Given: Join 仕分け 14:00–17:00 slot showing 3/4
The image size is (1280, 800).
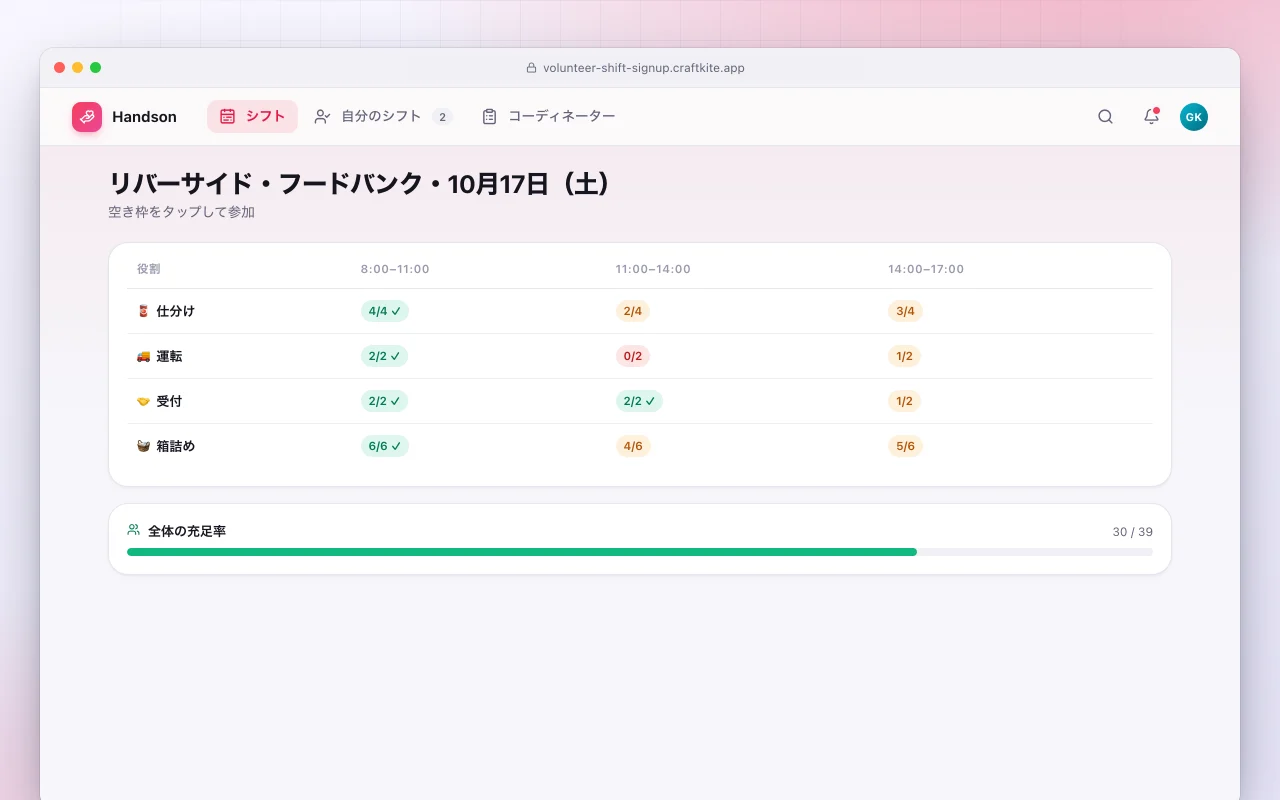Looking at the screenshot, I should [x=905, y=311].
